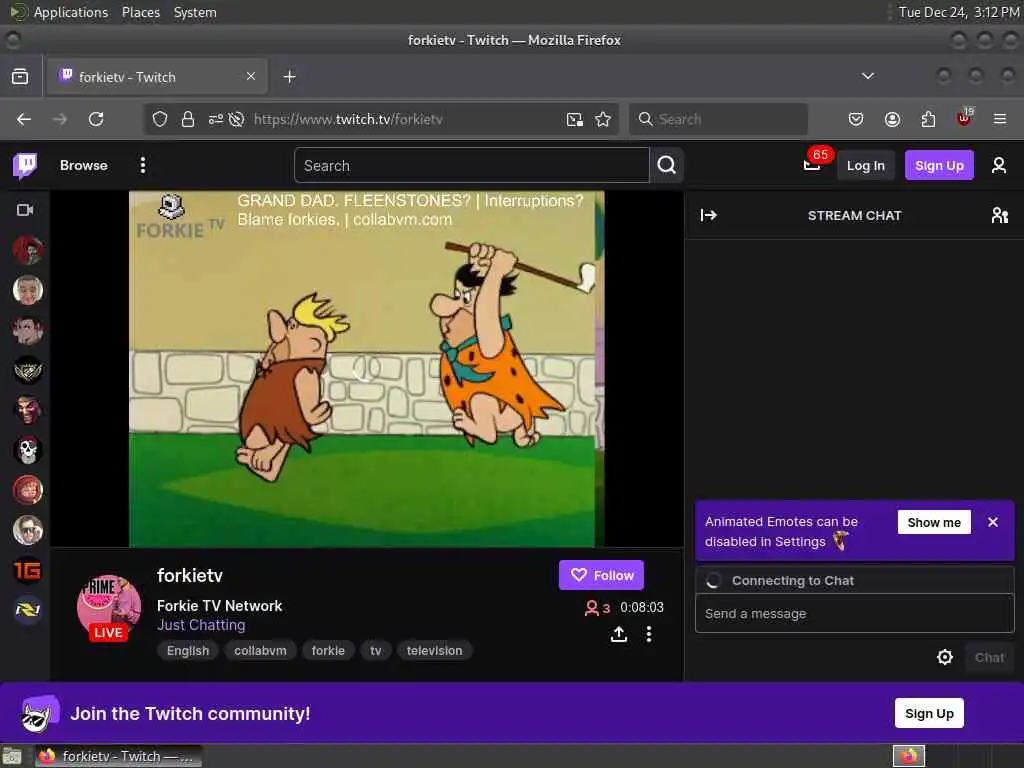
Task: Click the Twitch search magnifier button
Action: point(667,166)
